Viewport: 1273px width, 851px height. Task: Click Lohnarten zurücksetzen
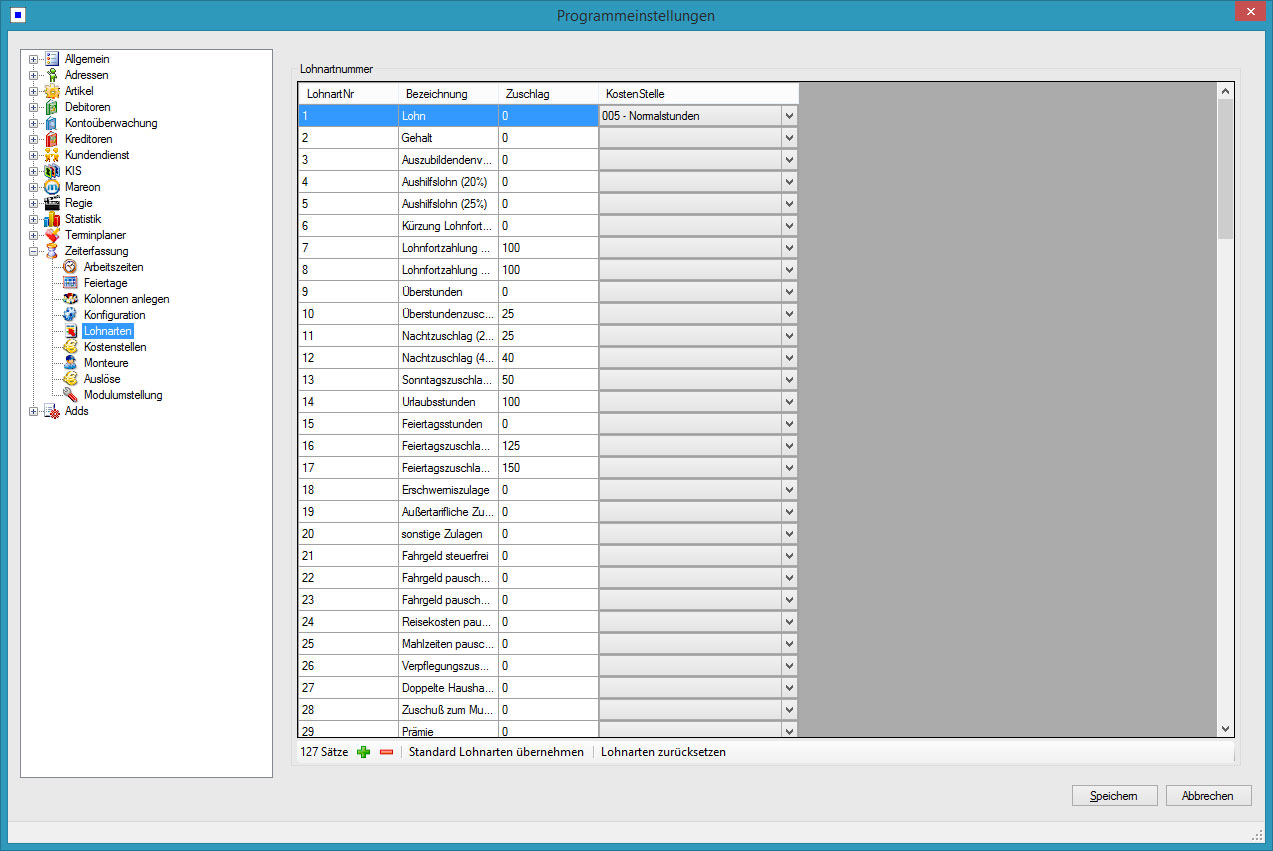663,752
